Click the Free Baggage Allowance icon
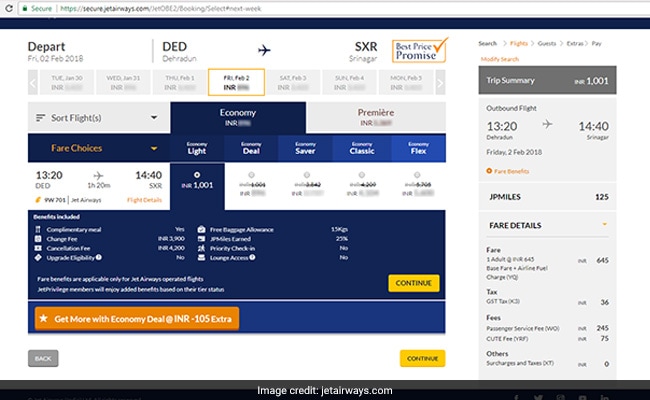The image size is (650, 400). click(201, 229)
